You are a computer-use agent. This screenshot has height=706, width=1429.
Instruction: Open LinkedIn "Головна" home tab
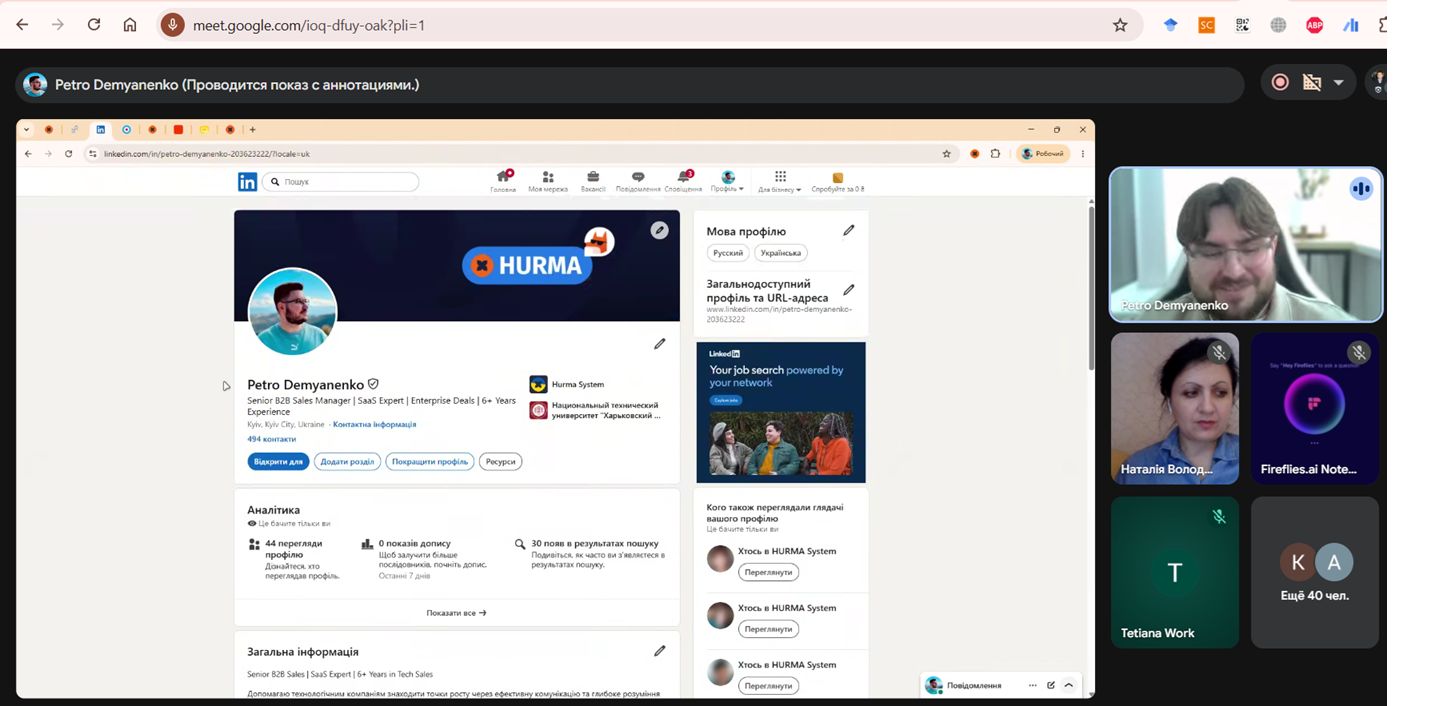pos(503,181)
